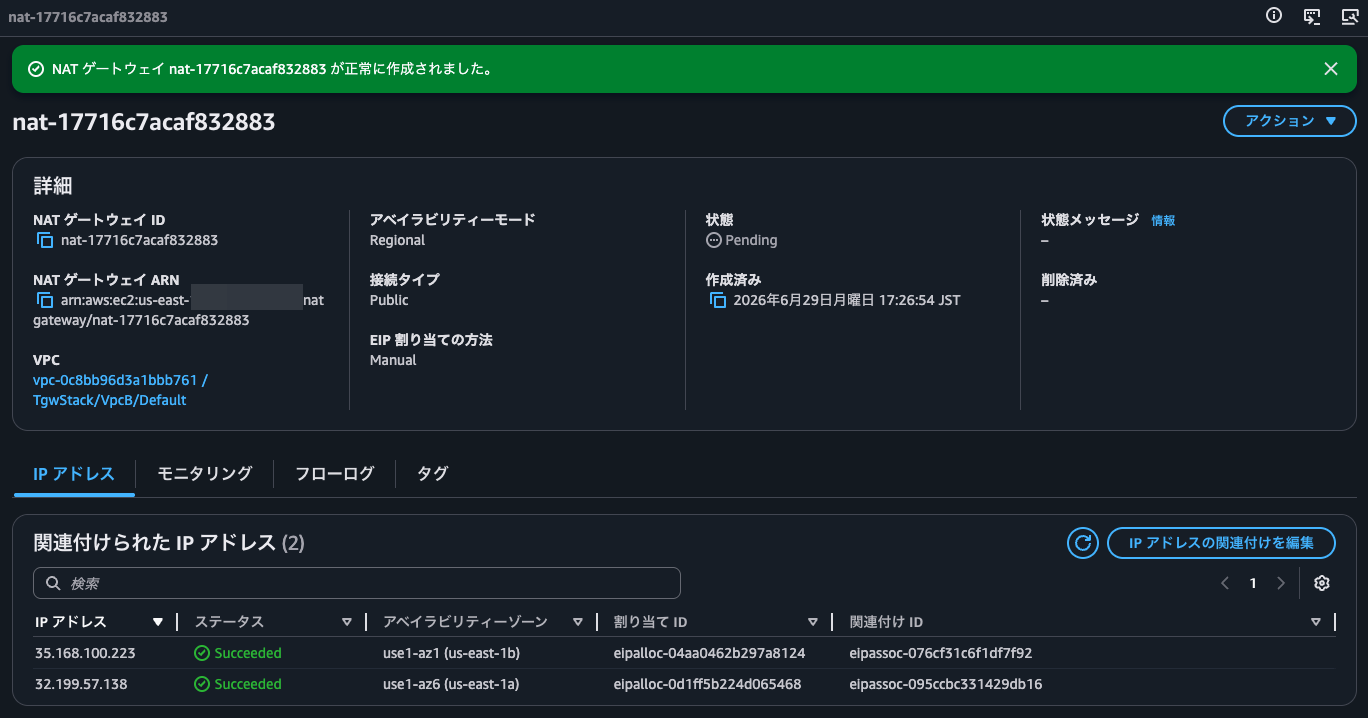Copy the 作成済み creation timestamp
Viewport: 1368px width, 718px height.
point(718,300)
